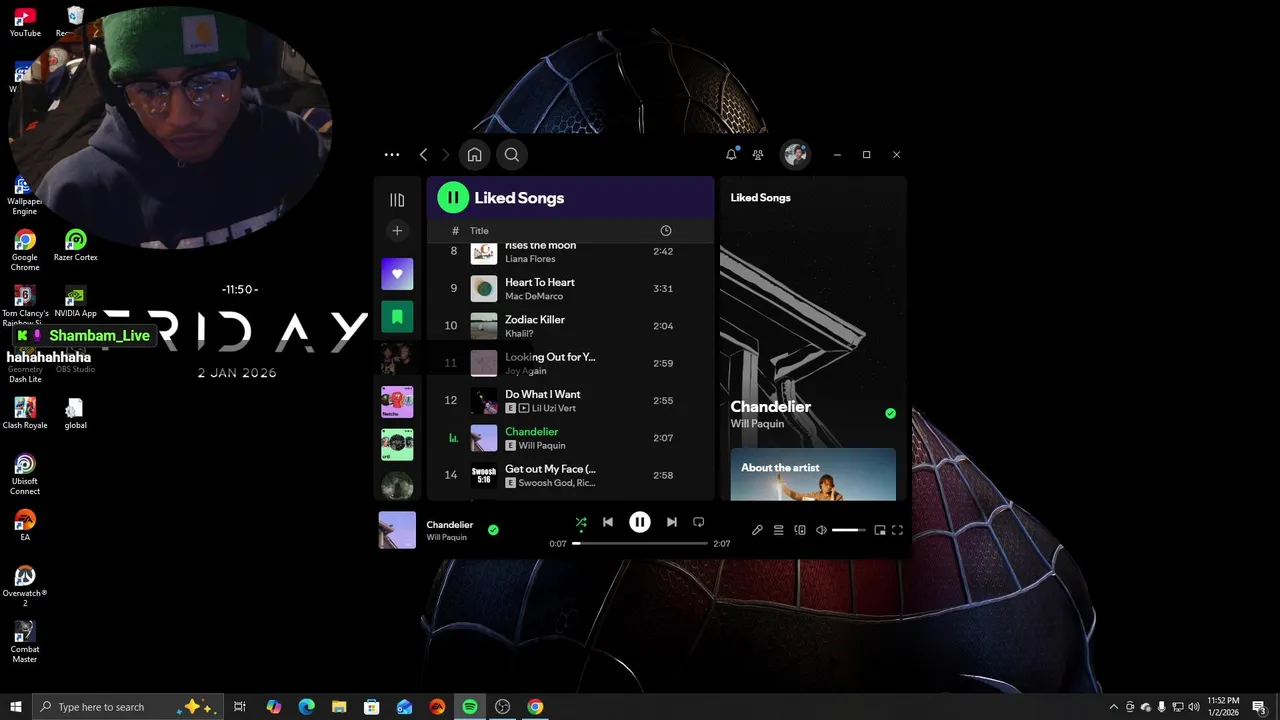This screenshot has height=720, width=1280.
Task: Open Overwatch 2 desktop shortcut
Action: (x=25, y=586)
